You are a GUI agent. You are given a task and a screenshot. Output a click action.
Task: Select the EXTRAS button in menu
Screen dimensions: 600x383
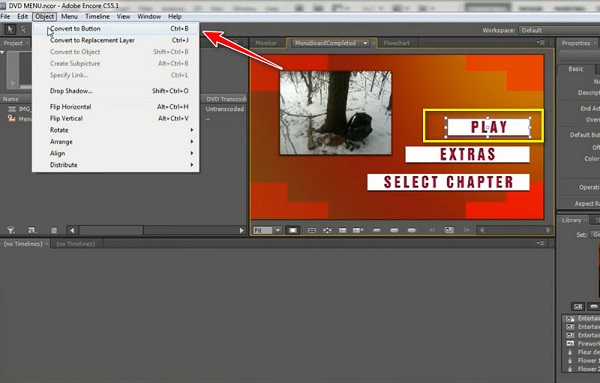click(467, 155)
